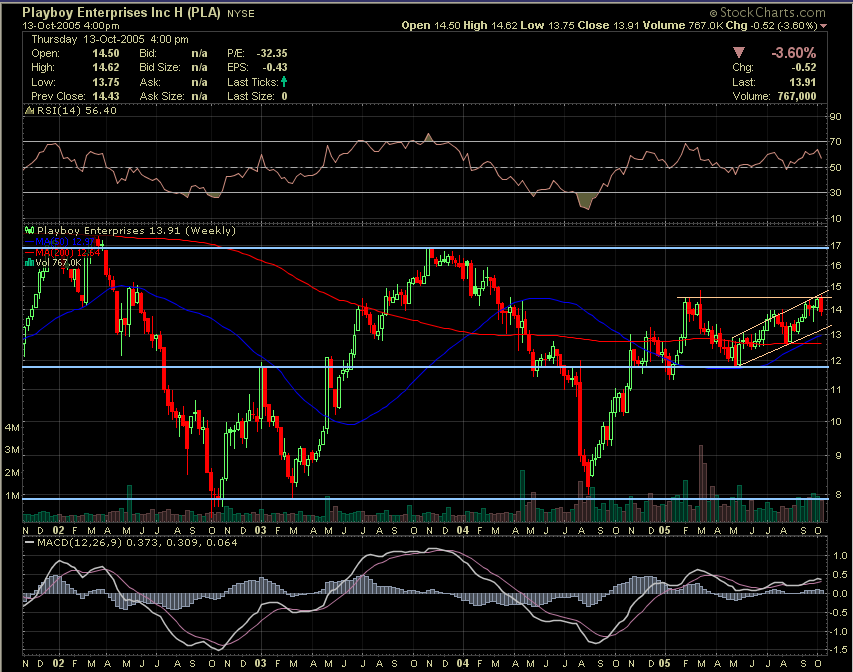853x672 pixels.
Task: Click the 4M volume axis label
Action: pyautogui.click(x=13, y=427)
